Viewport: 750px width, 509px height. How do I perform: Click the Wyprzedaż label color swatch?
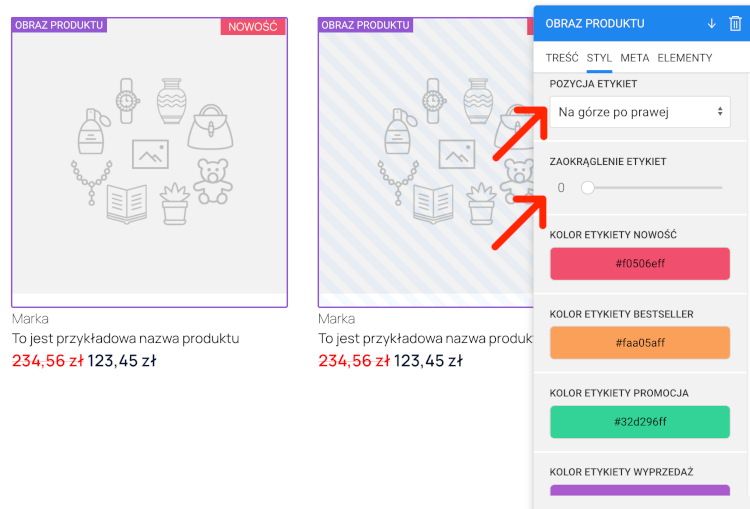tap(639, 493)
